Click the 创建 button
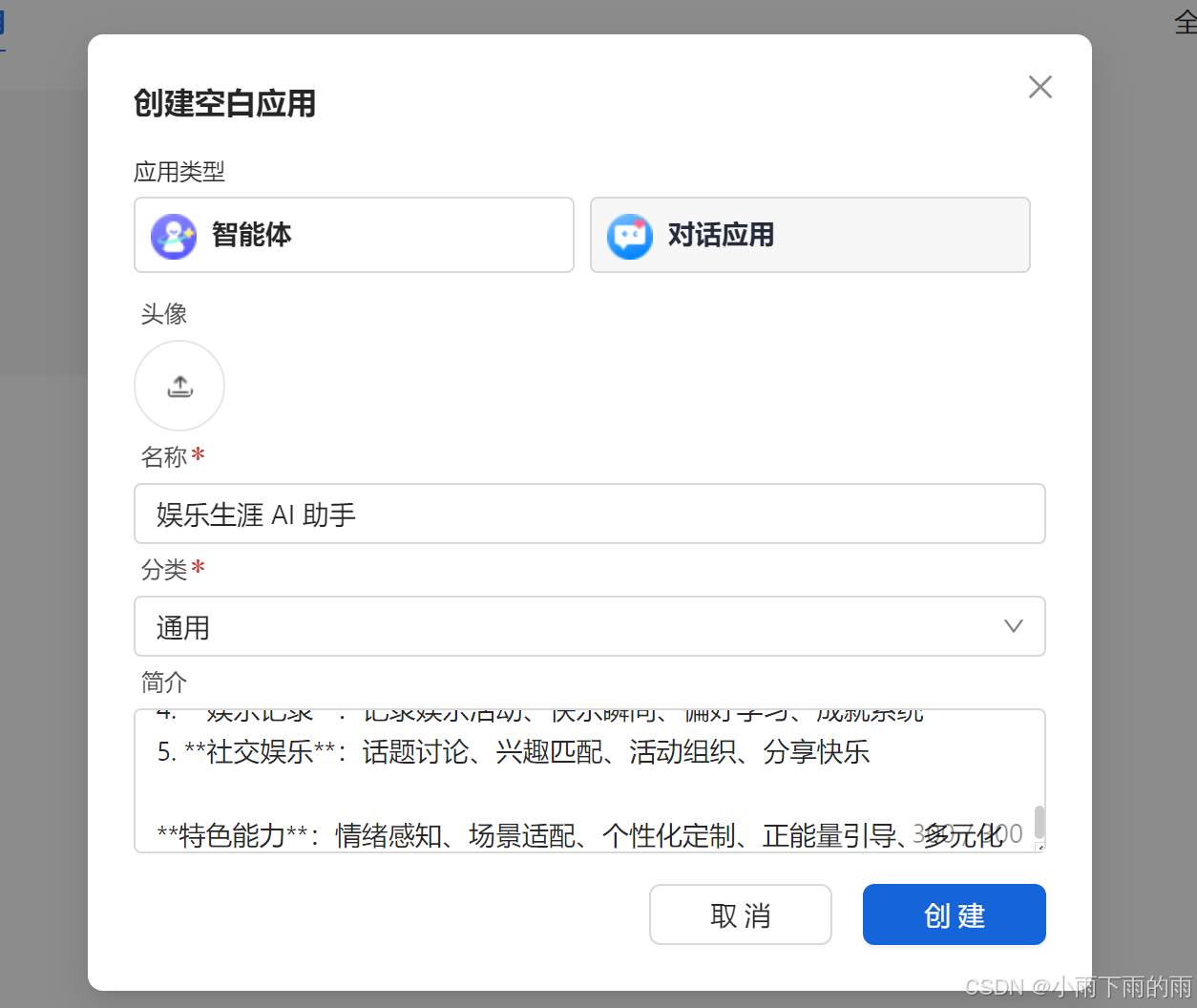Image resolution: width=1197 pixels, height=1008 pixels. tap(954, 914)
